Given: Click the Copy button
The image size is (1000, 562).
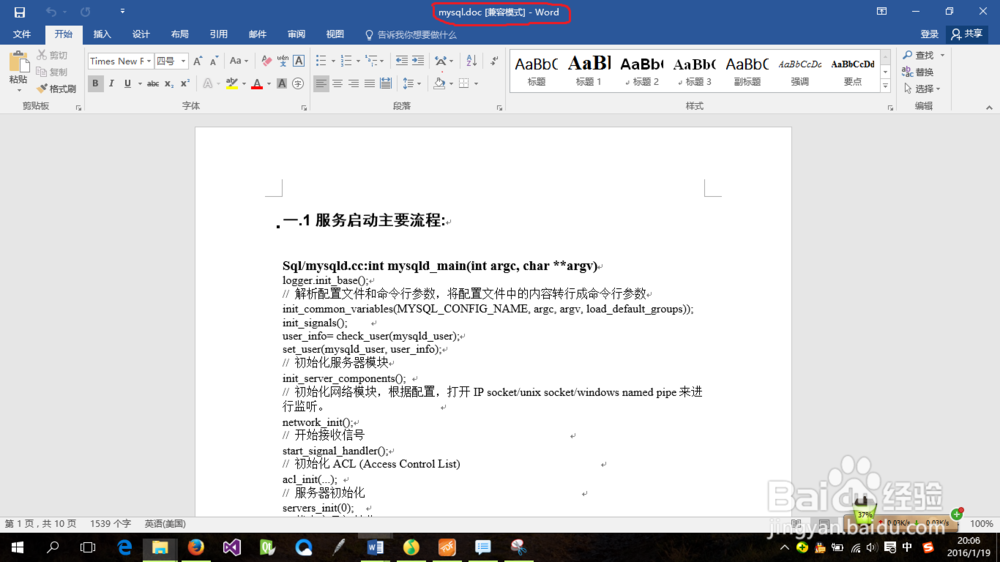Looking at the screenshot, I should point(52,72).
